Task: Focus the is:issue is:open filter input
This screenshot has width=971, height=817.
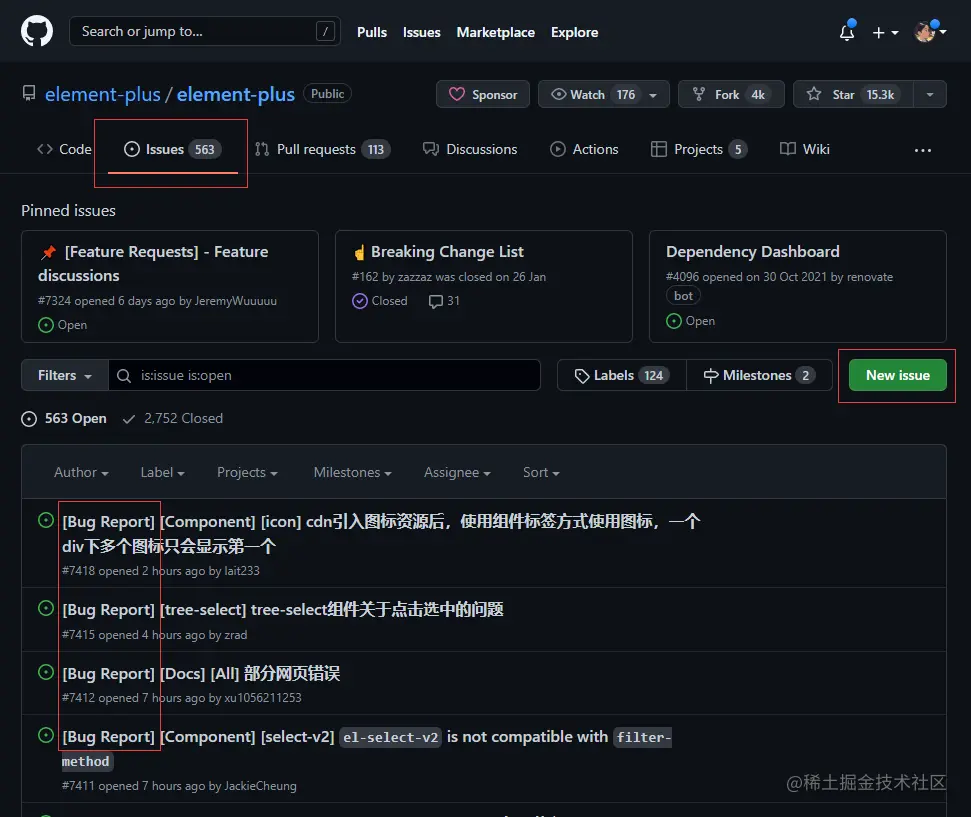Action: (x=324, y=375)
